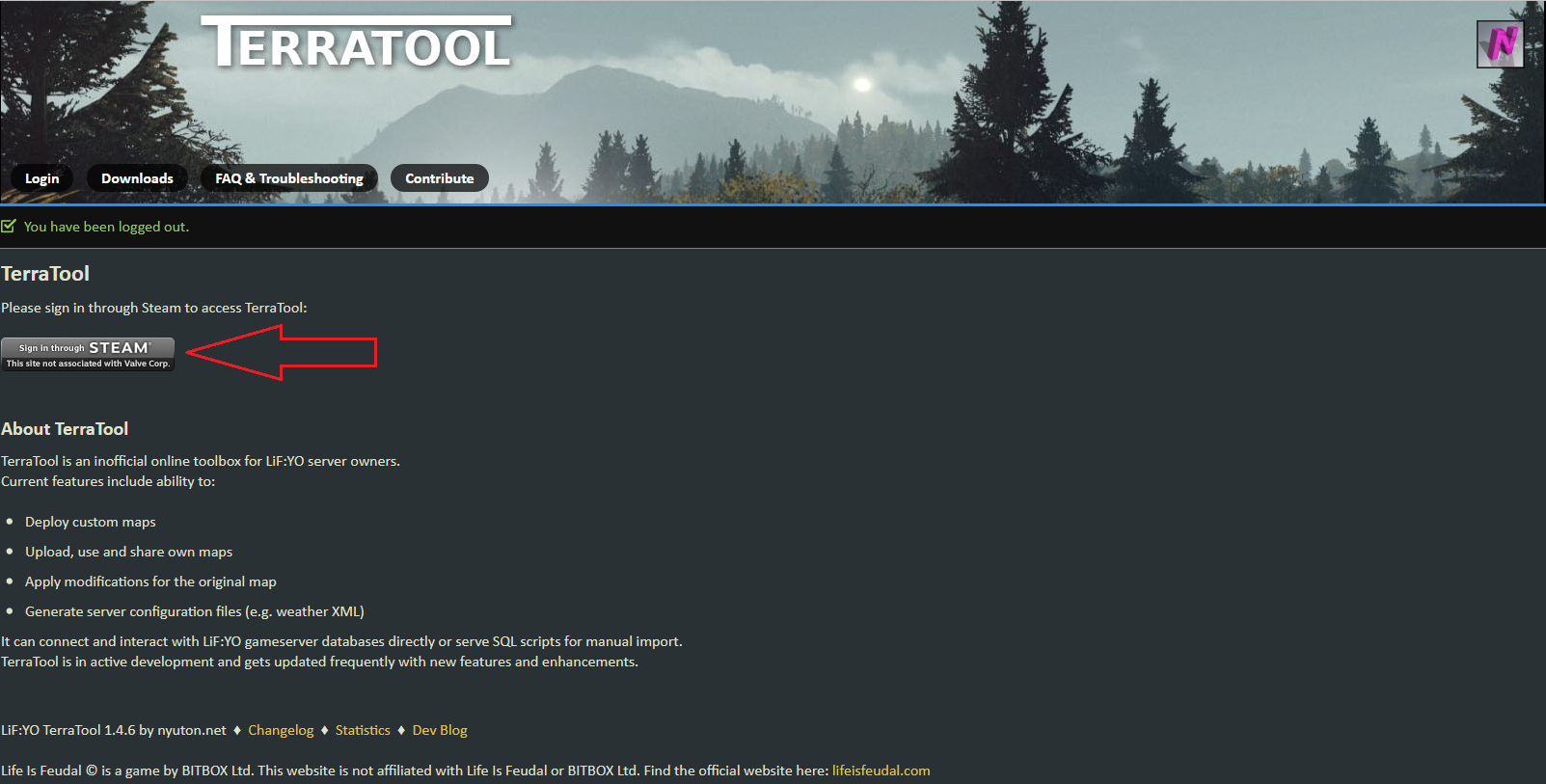Click the logged out checkmark icon

coord(9,227)
